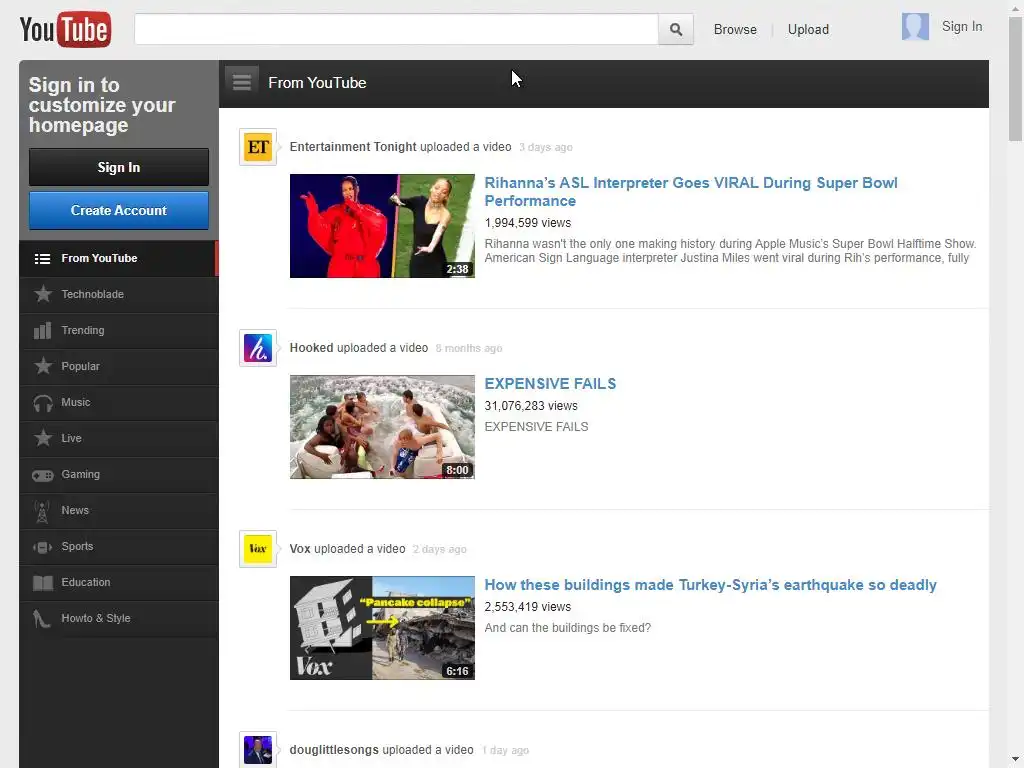Click the antenna tower icon beside News
The height and width of the screenshot is (768, 1024).
coord(42,511)
